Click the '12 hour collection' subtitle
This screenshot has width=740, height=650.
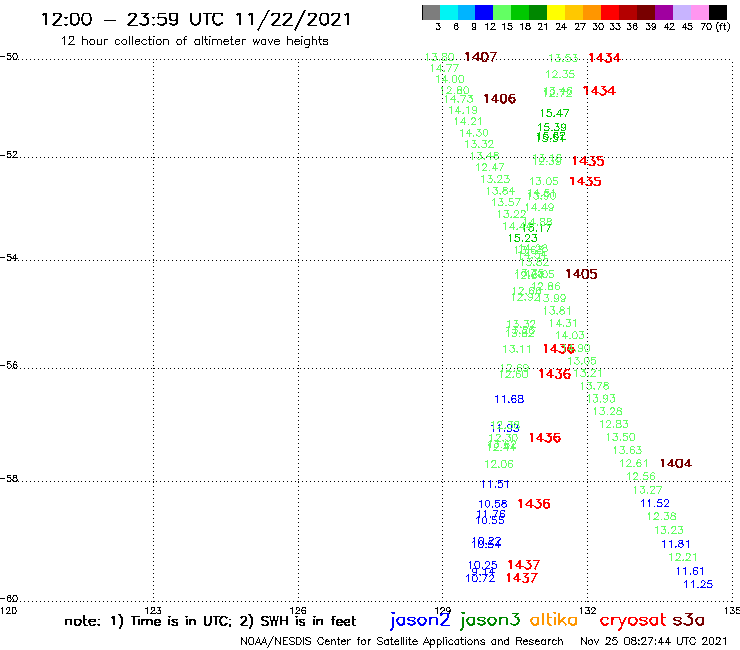tap(194, 41)
